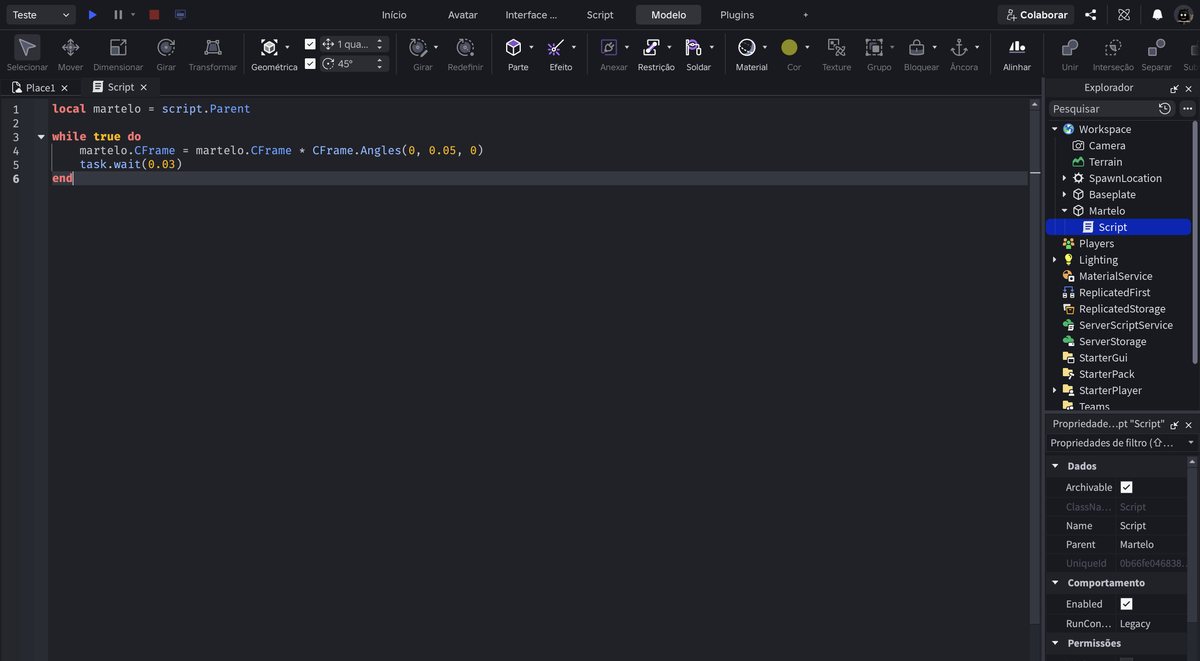This screenshot has width=1200, height=661.
Task: Open the Material dropdown arrow
Action: tap(765, 47)
